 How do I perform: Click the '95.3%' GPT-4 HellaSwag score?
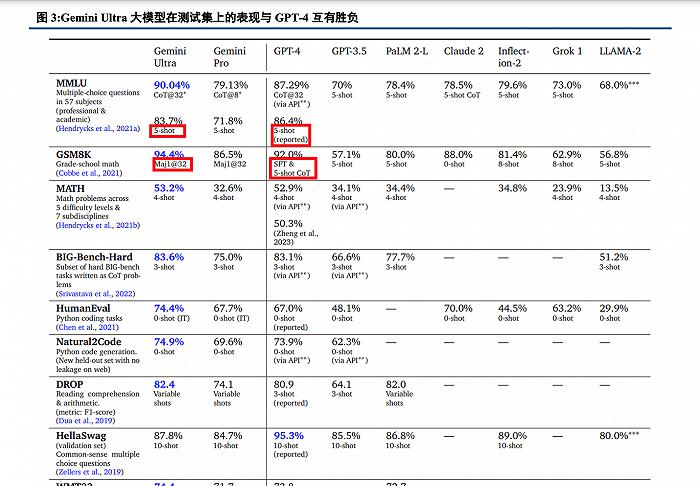click(x=289, y=436)
